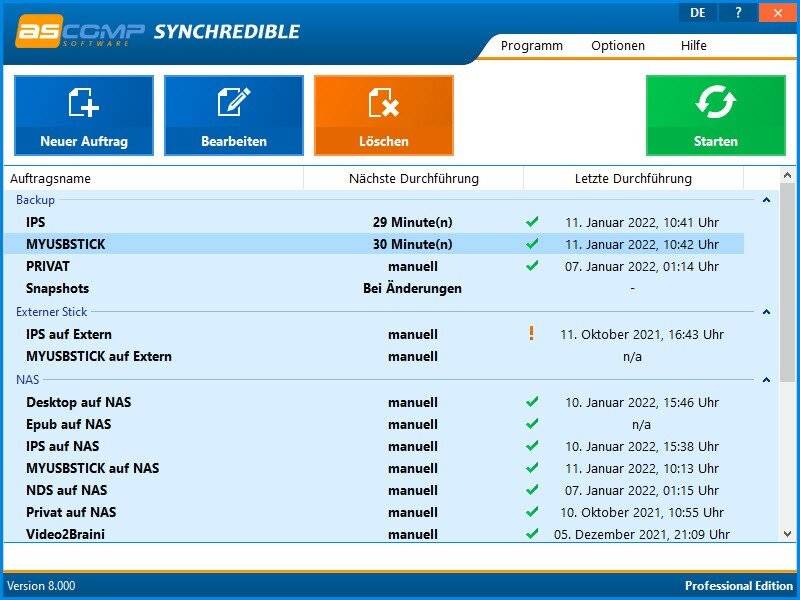Collapse the Externer Stick group
The width and height of the screenshot is (800, 600).
pos(766,312)
